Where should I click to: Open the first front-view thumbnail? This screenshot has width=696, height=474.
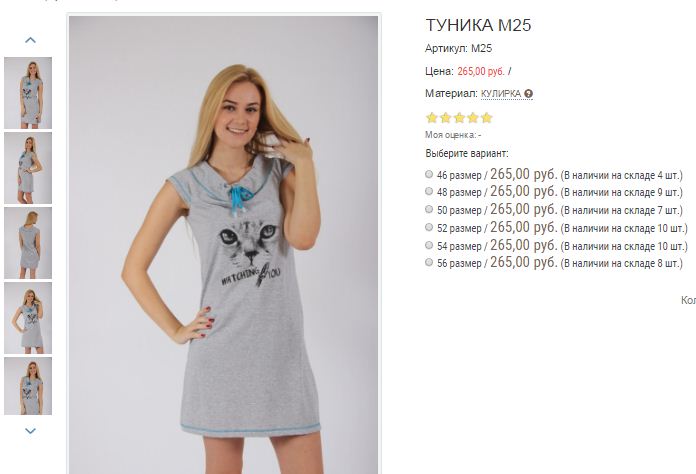(28, 93)
